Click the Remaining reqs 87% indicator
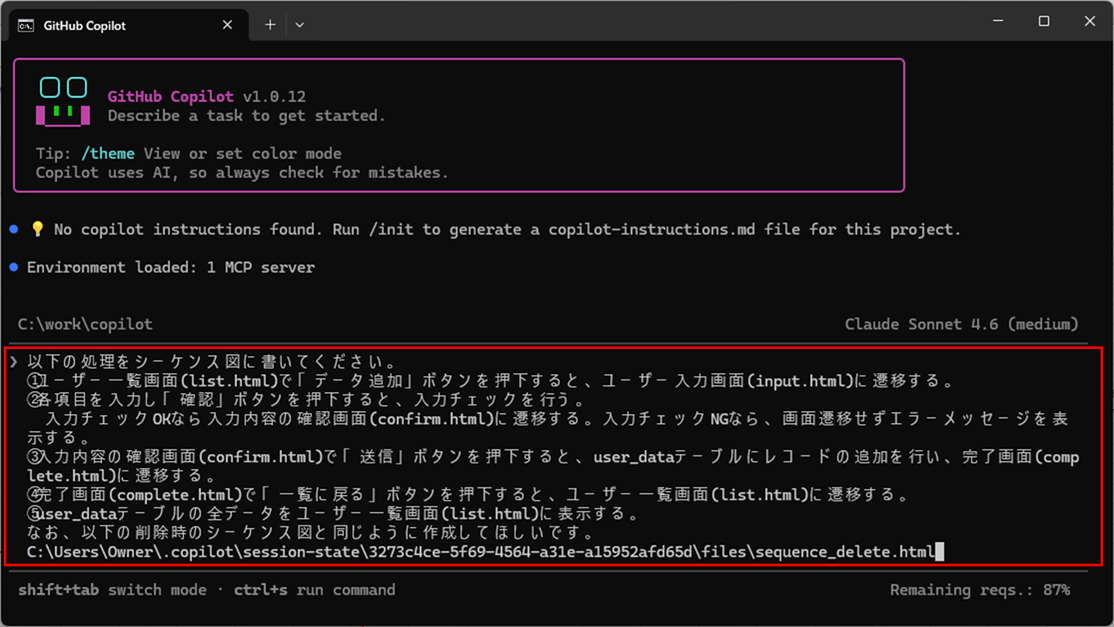The width and height of the screenshot is (1114, 627). 983,590
